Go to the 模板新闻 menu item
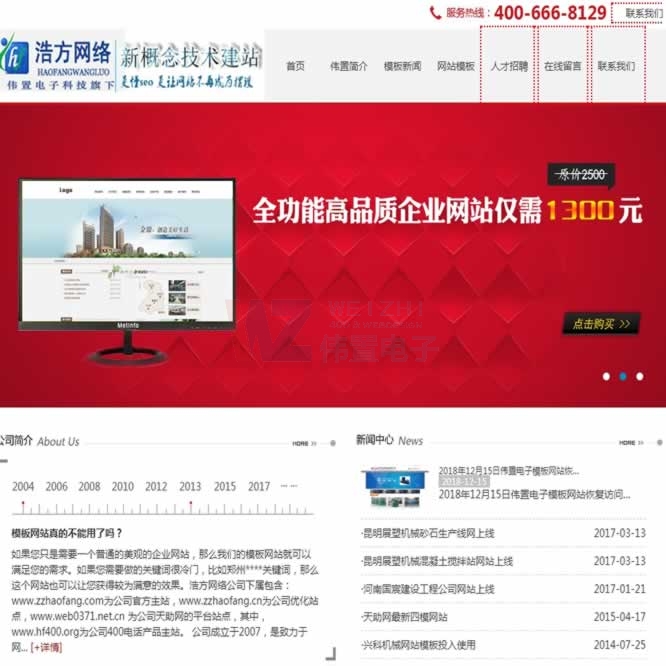 pos(402,66)
